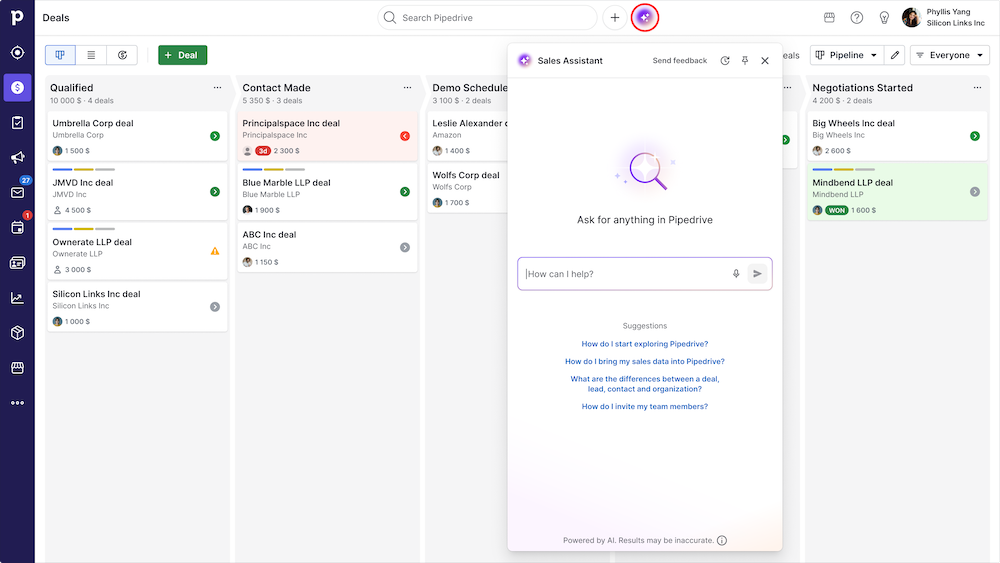1000x563 pixels.
Task: Click the microphone icon in assistant input
Action: (736, 274)
